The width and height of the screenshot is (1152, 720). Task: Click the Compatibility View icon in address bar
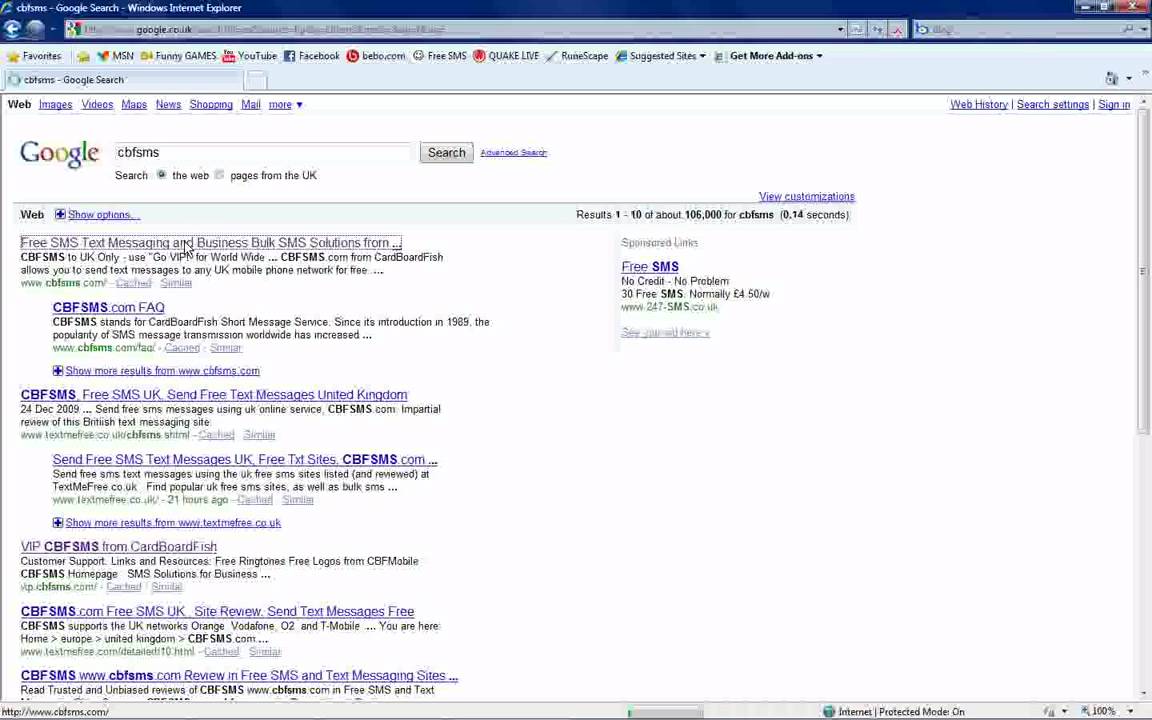(857, 29)
